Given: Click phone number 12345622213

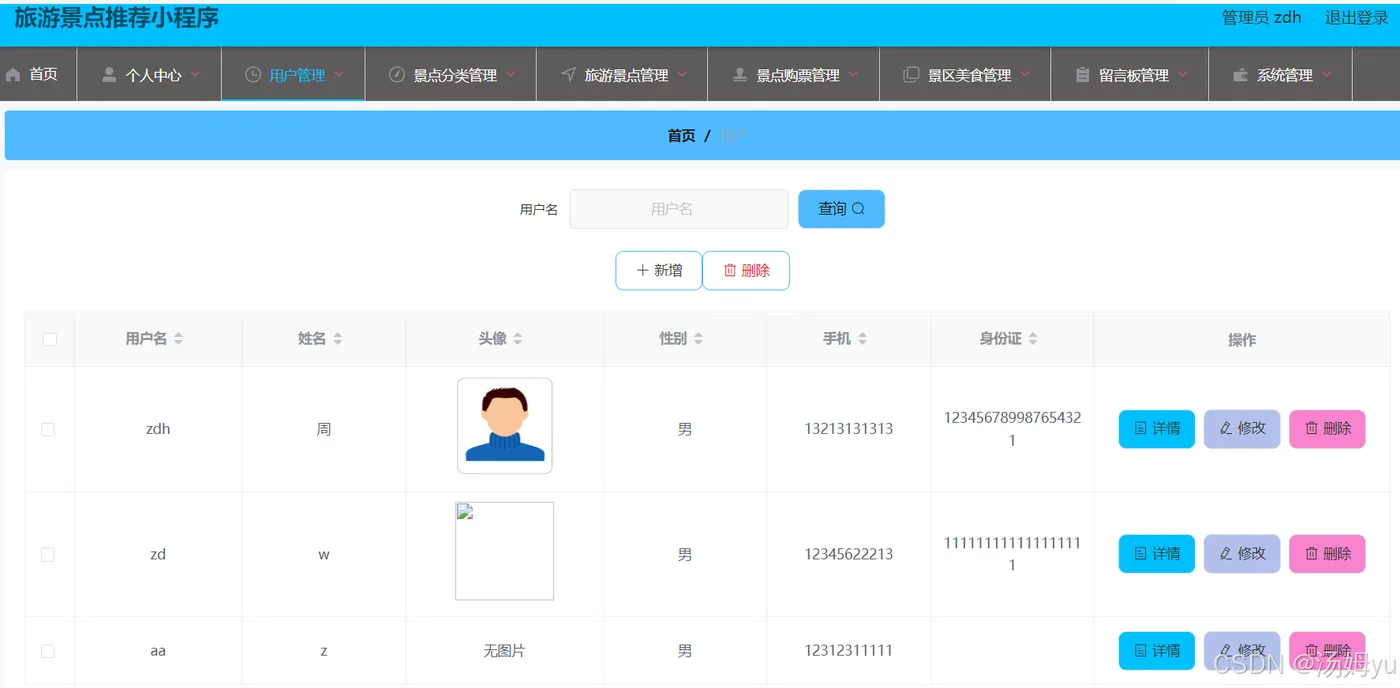Looking at the screenshot, I should [849, 554].
